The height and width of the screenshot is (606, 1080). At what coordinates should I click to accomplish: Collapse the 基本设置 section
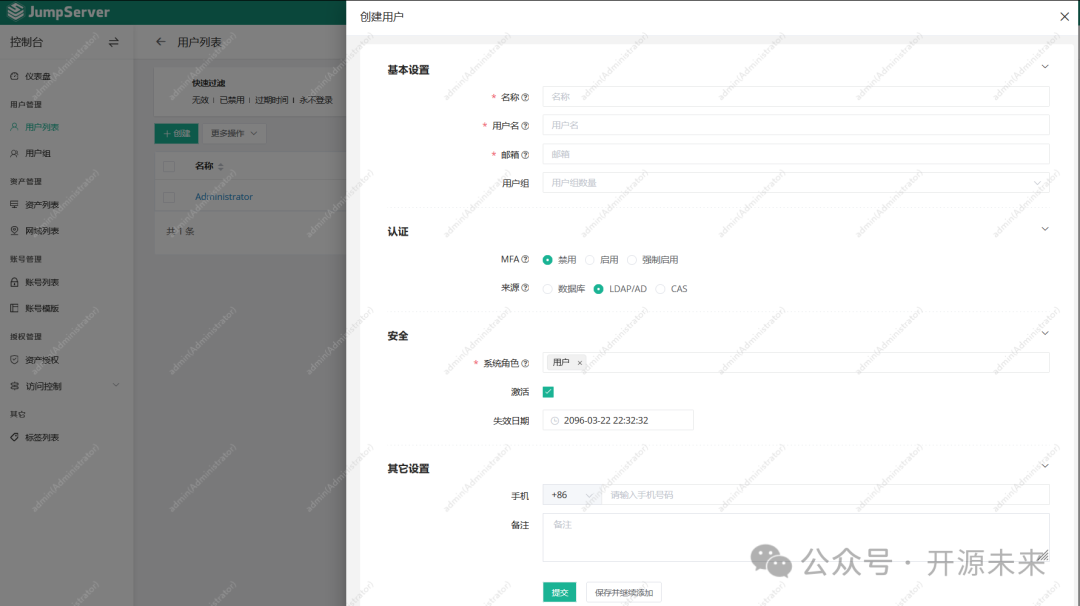coord(1045,66)
